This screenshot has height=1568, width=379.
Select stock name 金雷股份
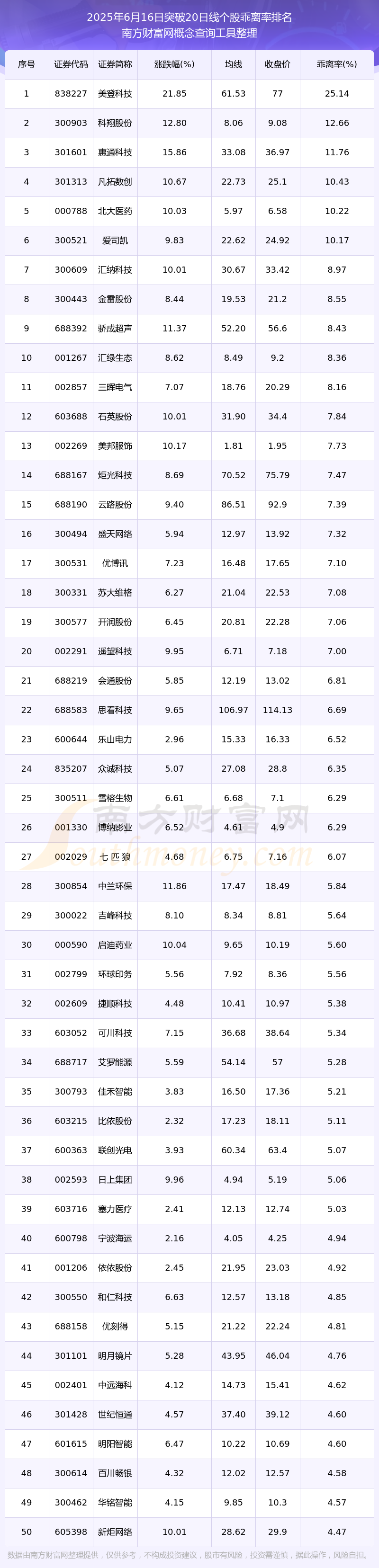(115, 300)
